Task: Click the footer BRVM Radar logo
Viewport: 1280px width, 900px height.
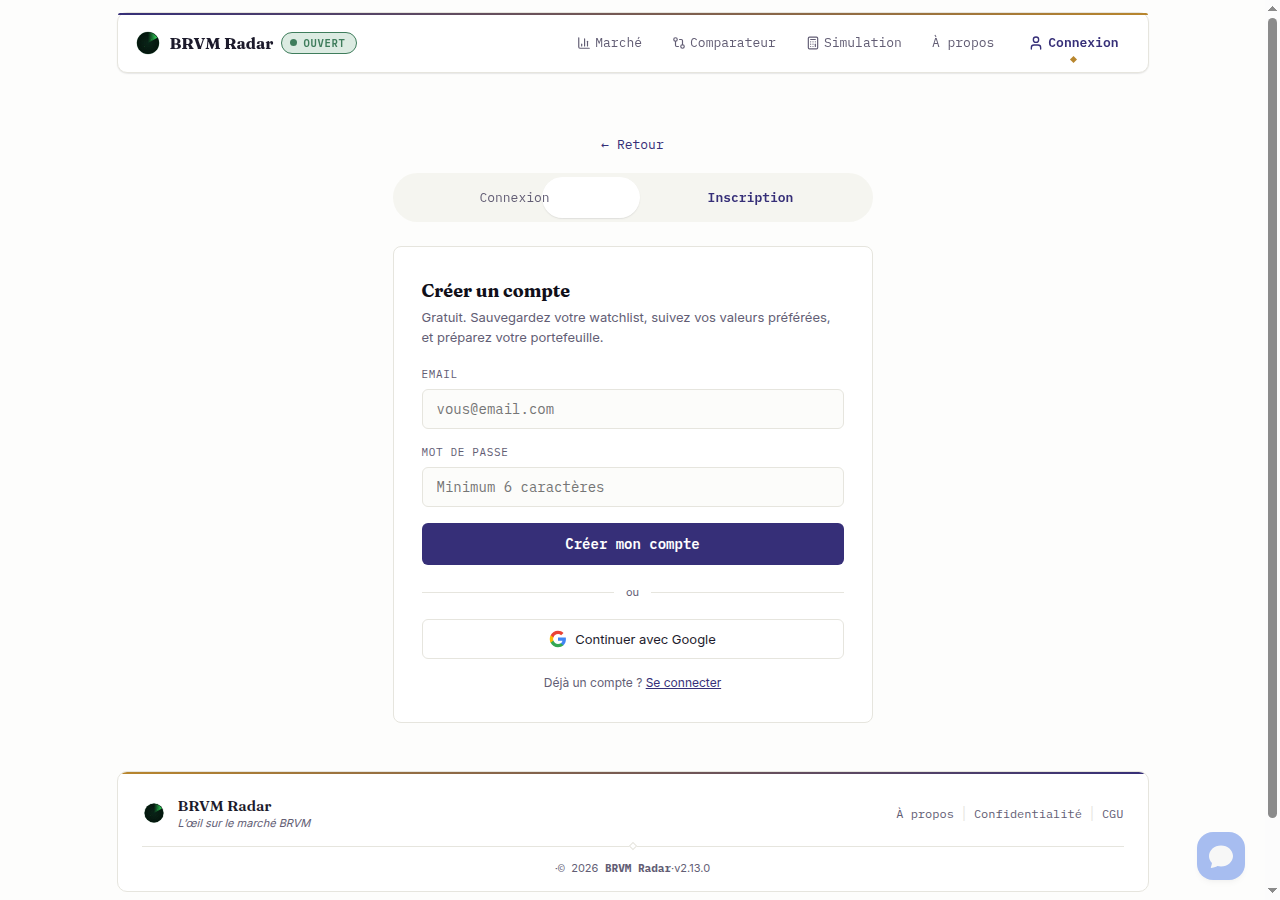Action: pos(154,813)
